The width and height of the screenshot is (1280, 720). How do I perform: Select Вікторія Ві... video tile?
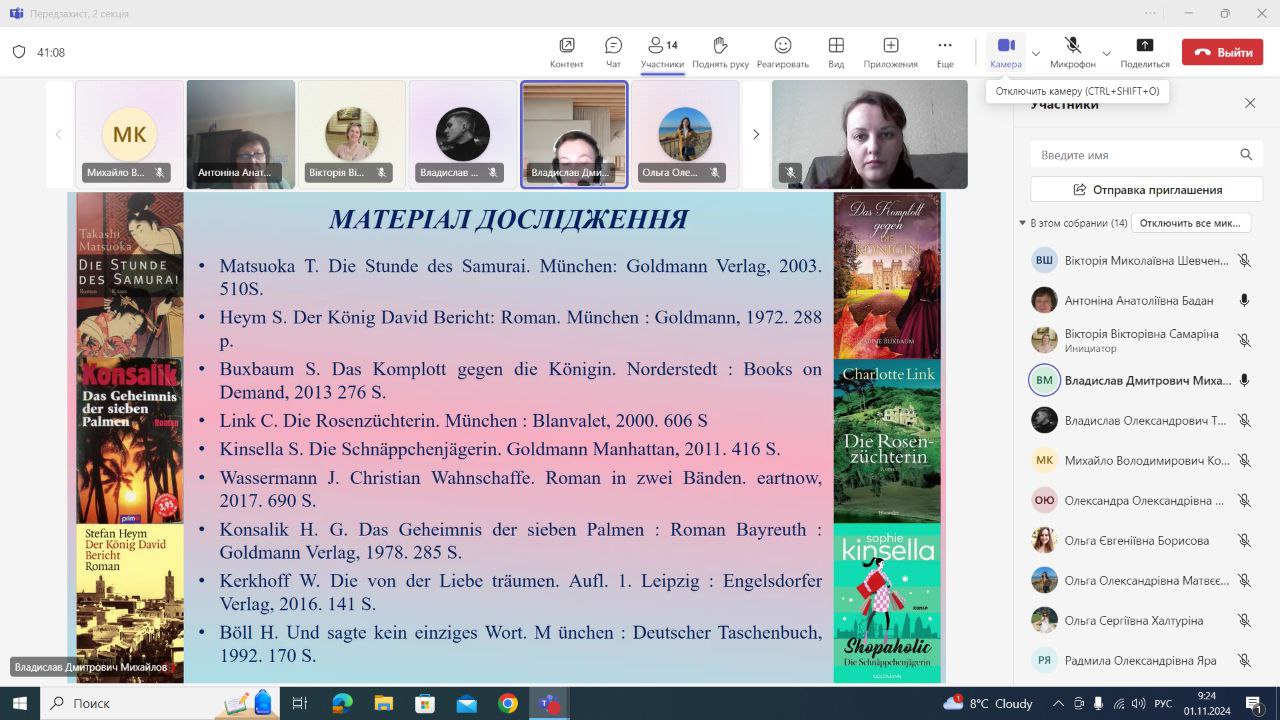352,134
